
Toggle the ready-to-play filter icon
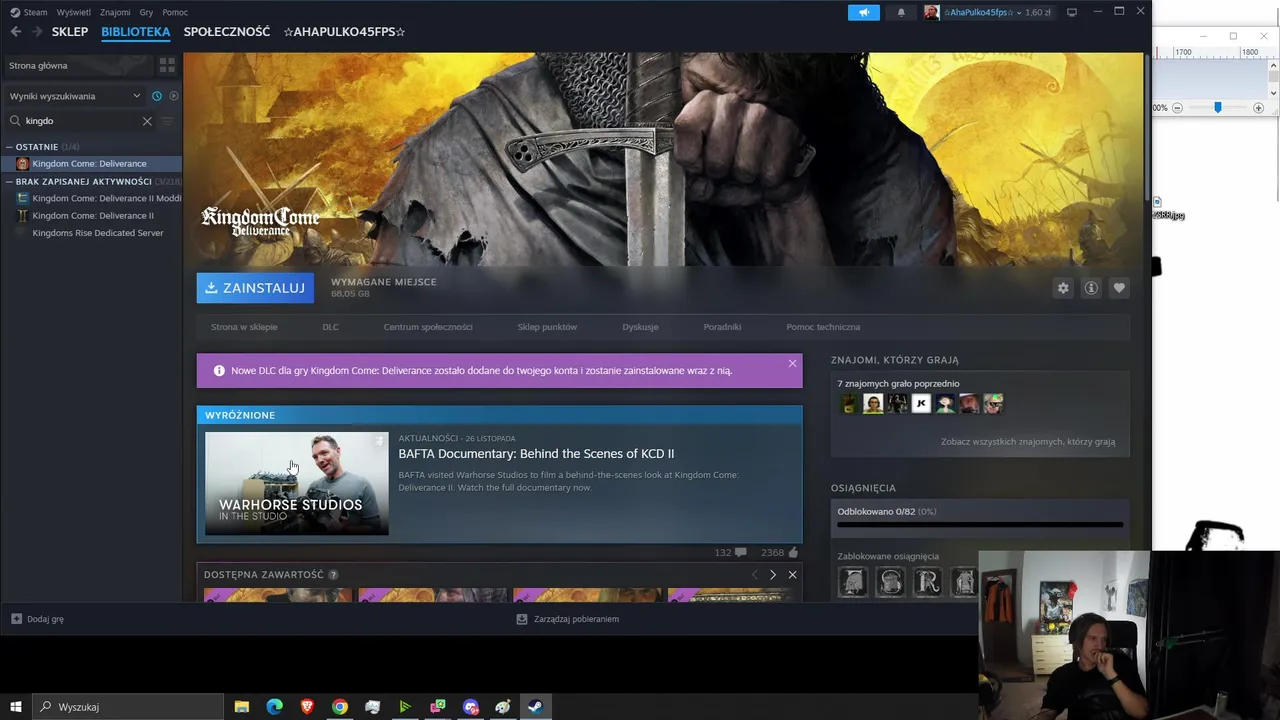[173, 96]
